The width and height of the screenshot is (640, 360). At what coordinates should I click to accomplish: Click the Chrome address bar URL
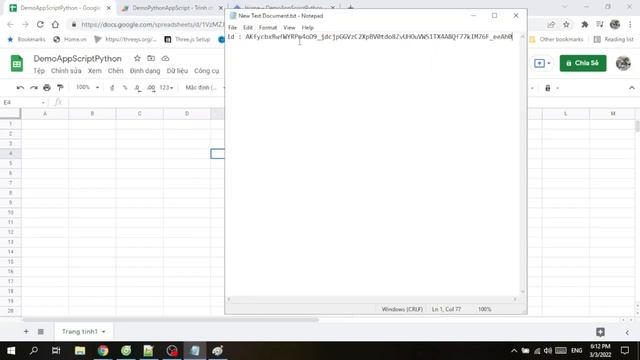pyautogui.click(x=152, y=24)
